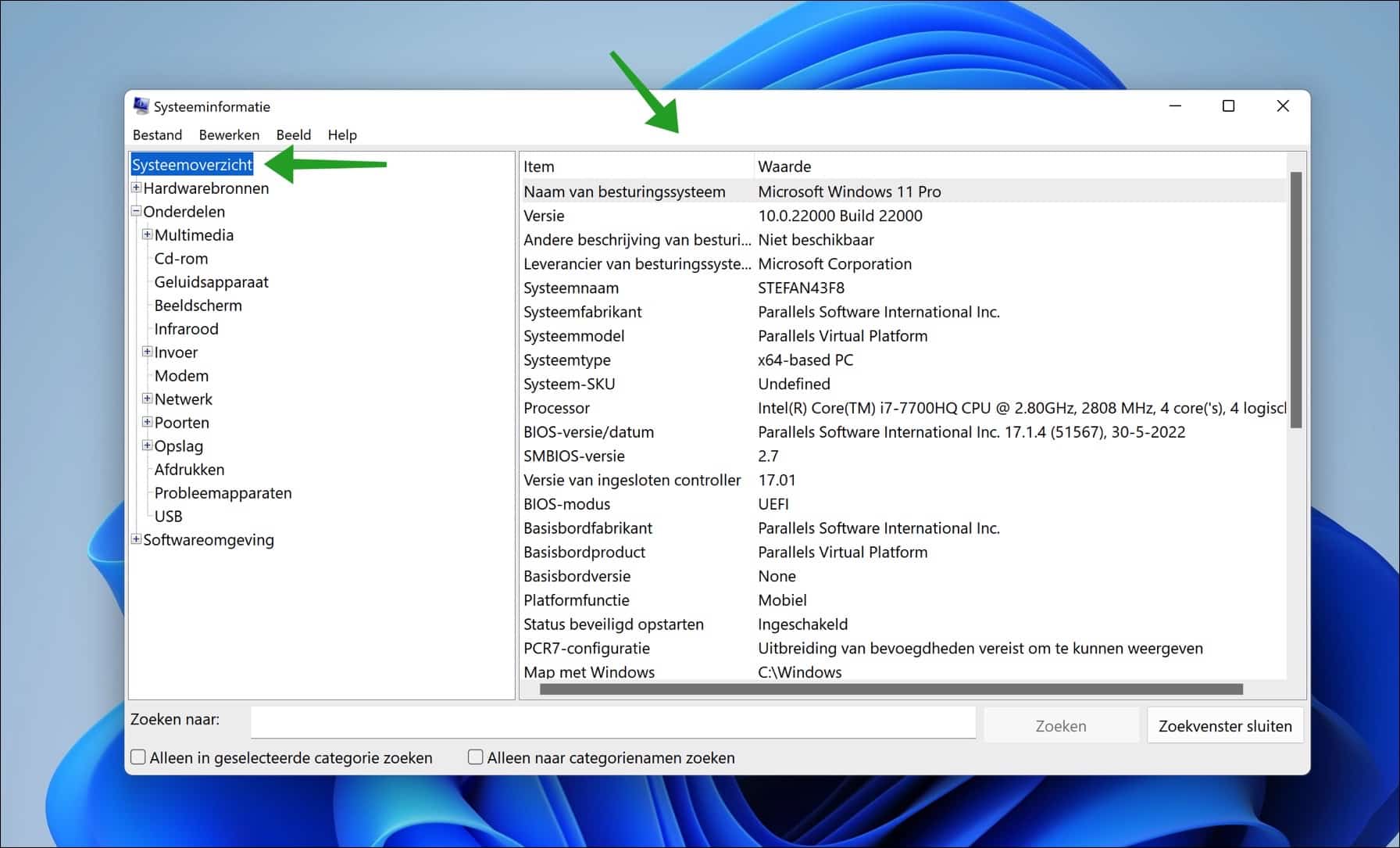Click the Zoeken button

click(x=1060, y=725)
